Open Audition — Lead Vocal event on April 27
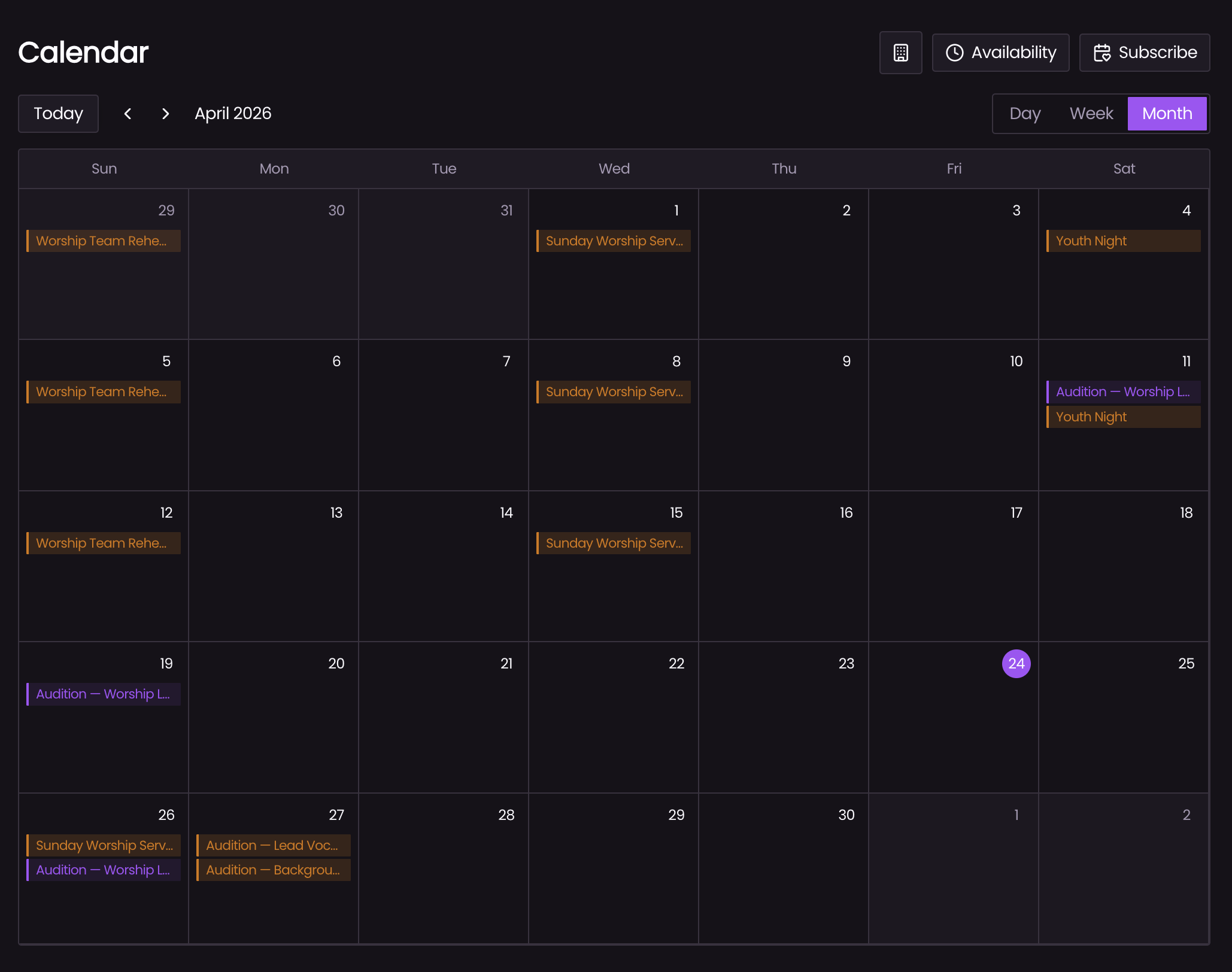 pyautogui.click(x=274, y=845)
